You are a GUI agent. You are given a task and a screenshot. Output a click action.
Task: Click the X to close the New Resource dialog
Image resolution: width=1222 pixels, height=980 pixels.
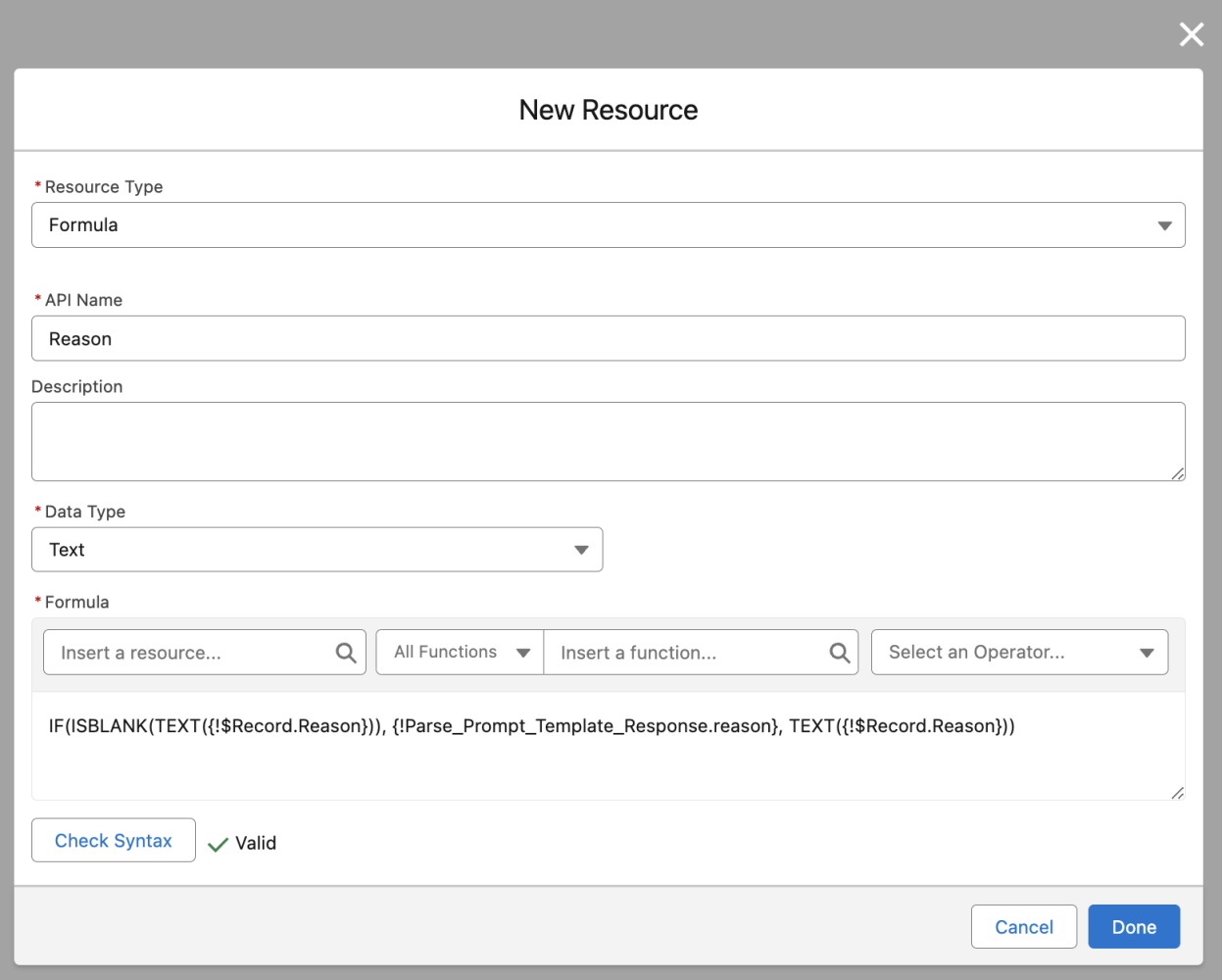click(1191, 34)
